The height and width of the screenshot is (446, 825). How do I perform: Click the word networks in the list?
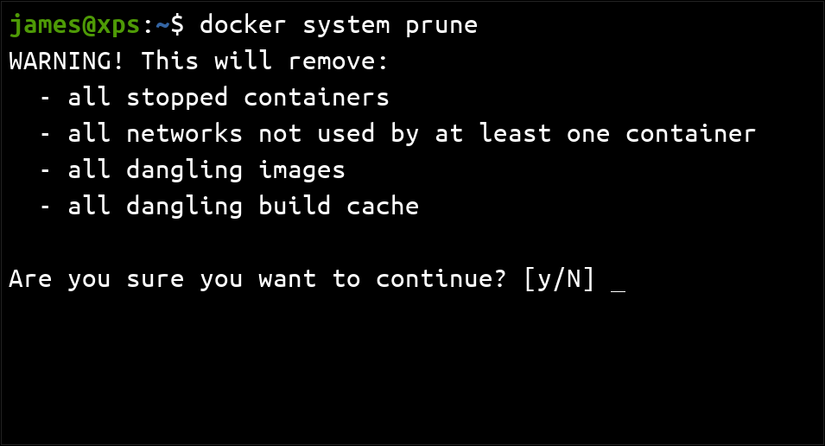185,134
